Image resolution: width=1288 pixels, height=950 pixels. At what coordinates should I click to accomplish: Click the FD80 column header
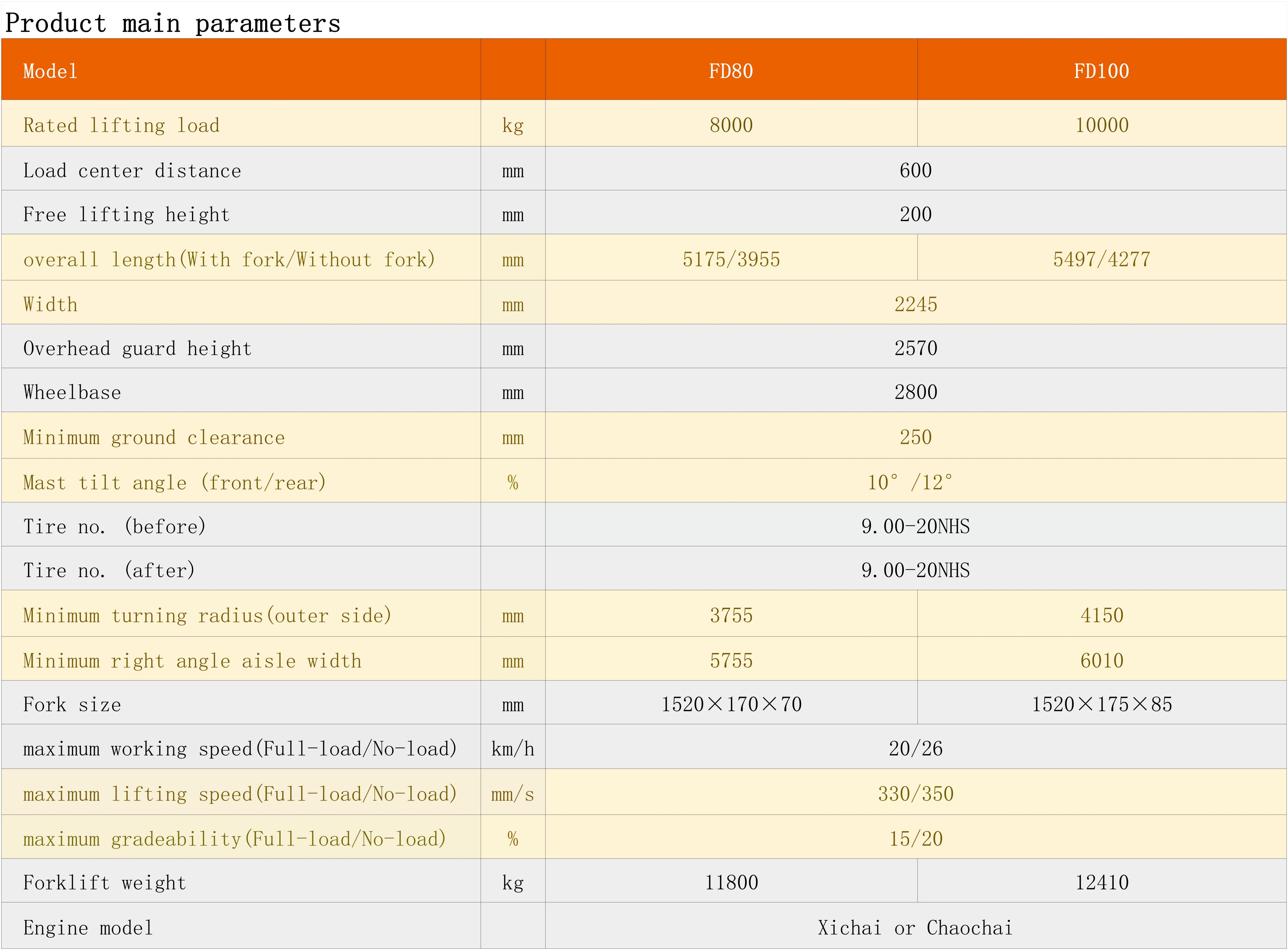tap(731, 71)
